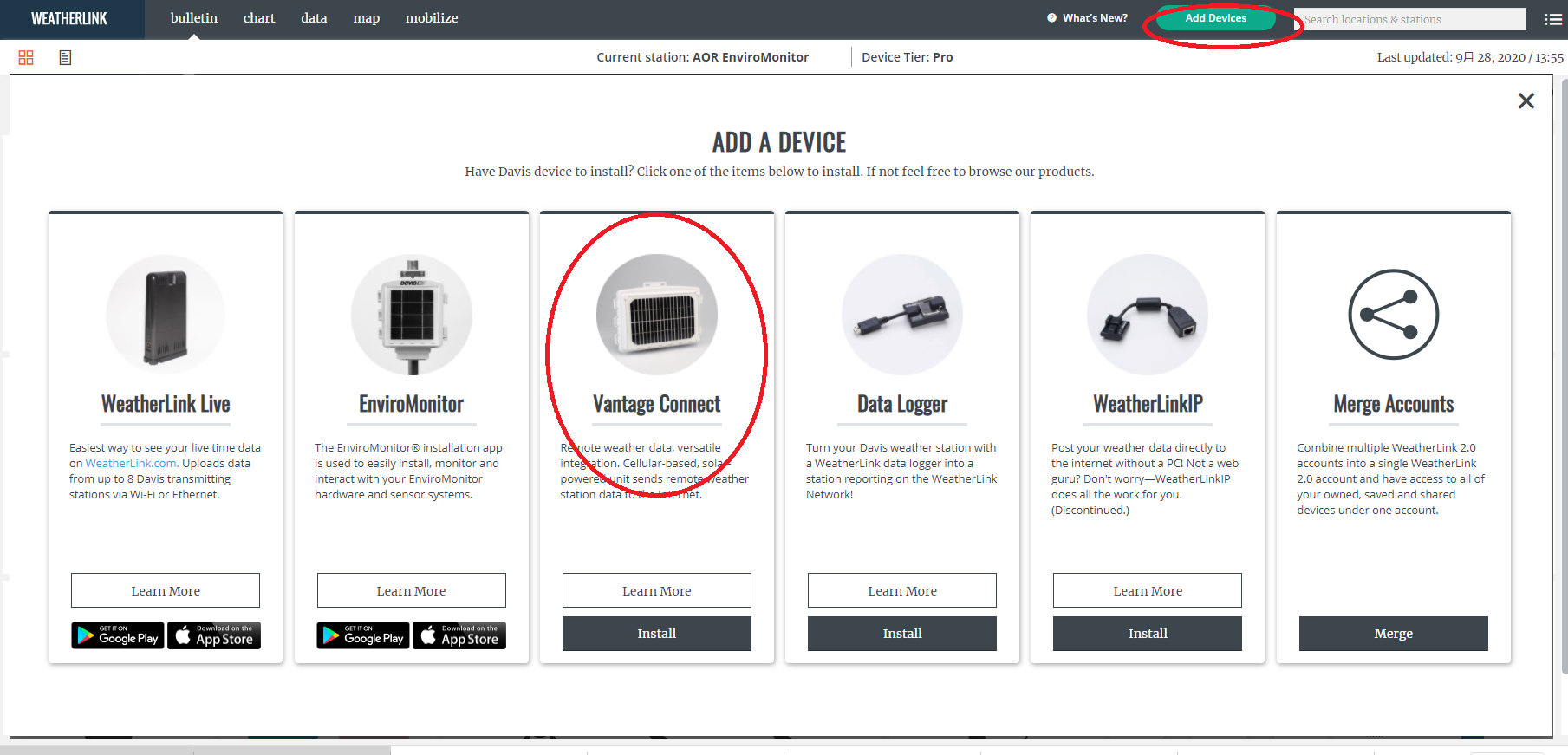Screen dimensions: 1568x755
Task: Click the WeatherLink Live heading
Action: [x=166, y=404]
